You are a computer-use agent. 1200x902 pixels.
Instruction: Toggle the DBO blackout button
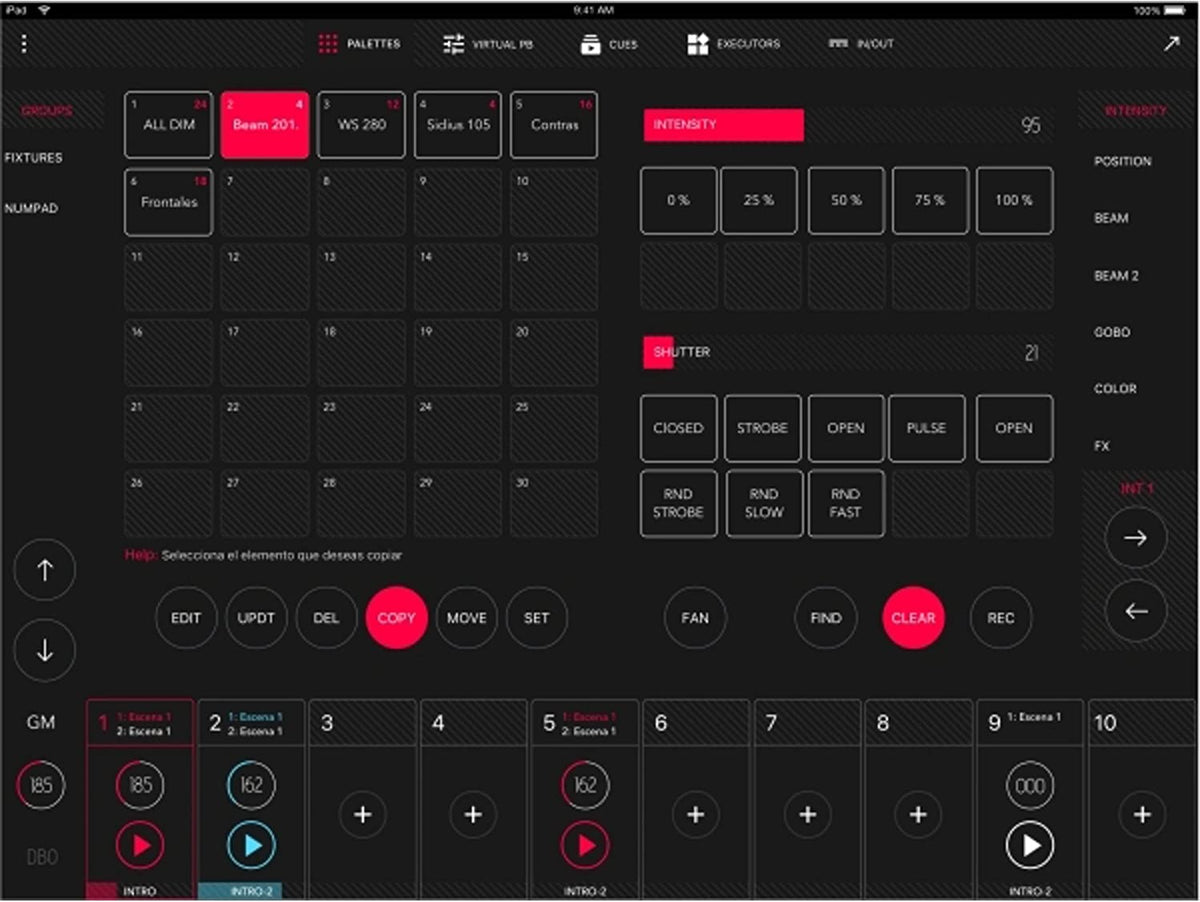point(41,857)
